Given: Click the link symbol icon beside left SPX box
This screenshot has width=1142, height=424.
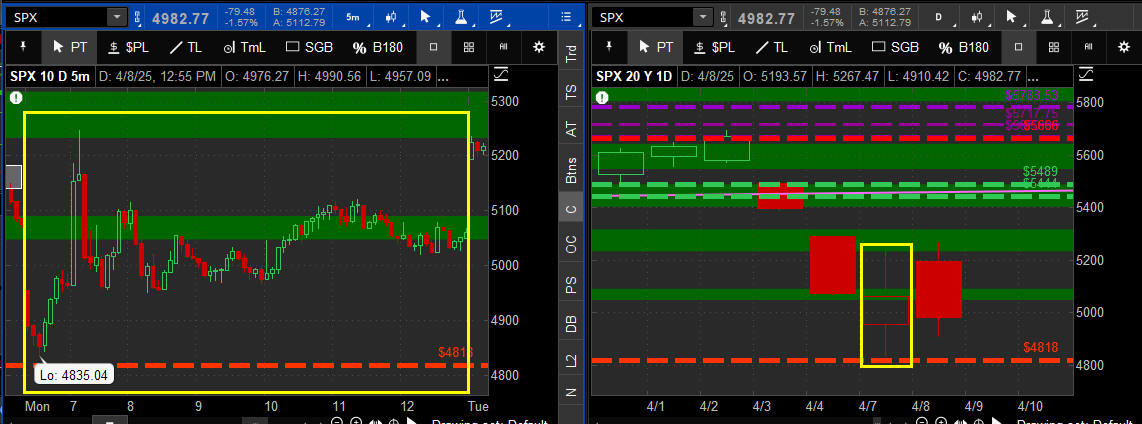Looking at the screenshot, I should pos(137,17).
